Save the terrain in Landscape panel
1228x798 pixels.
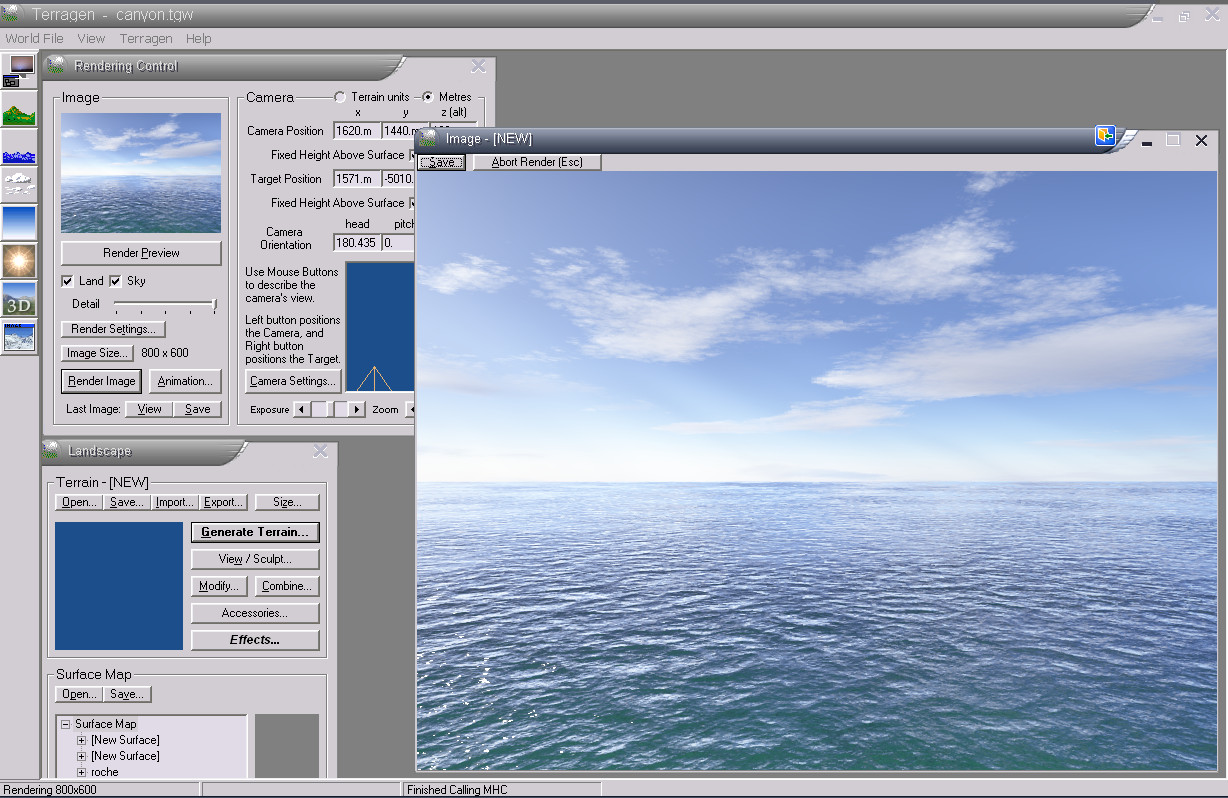click(x=127, y=502)
